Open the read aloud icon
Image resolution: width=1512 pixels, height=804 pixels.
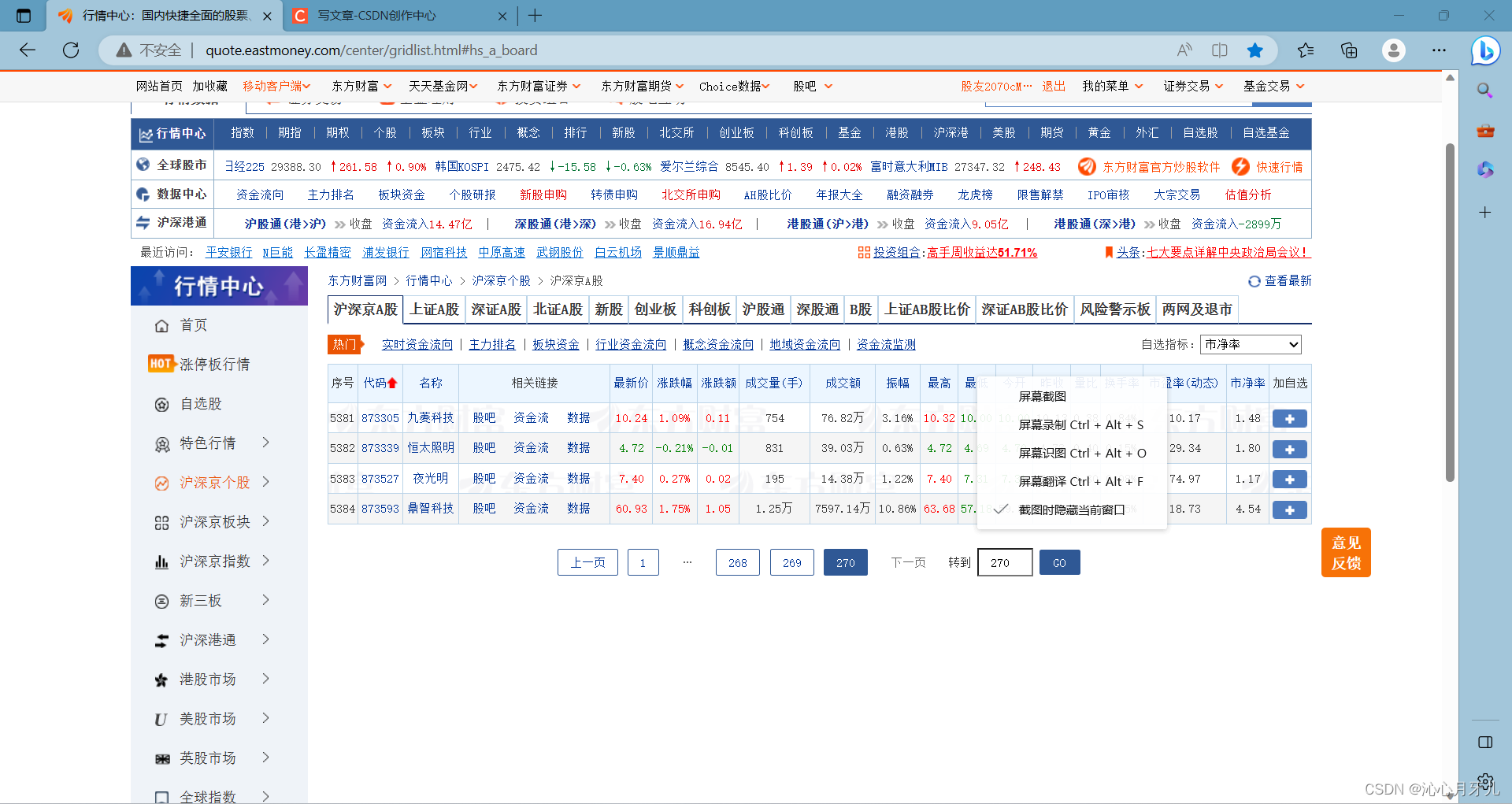point(1184,50)
